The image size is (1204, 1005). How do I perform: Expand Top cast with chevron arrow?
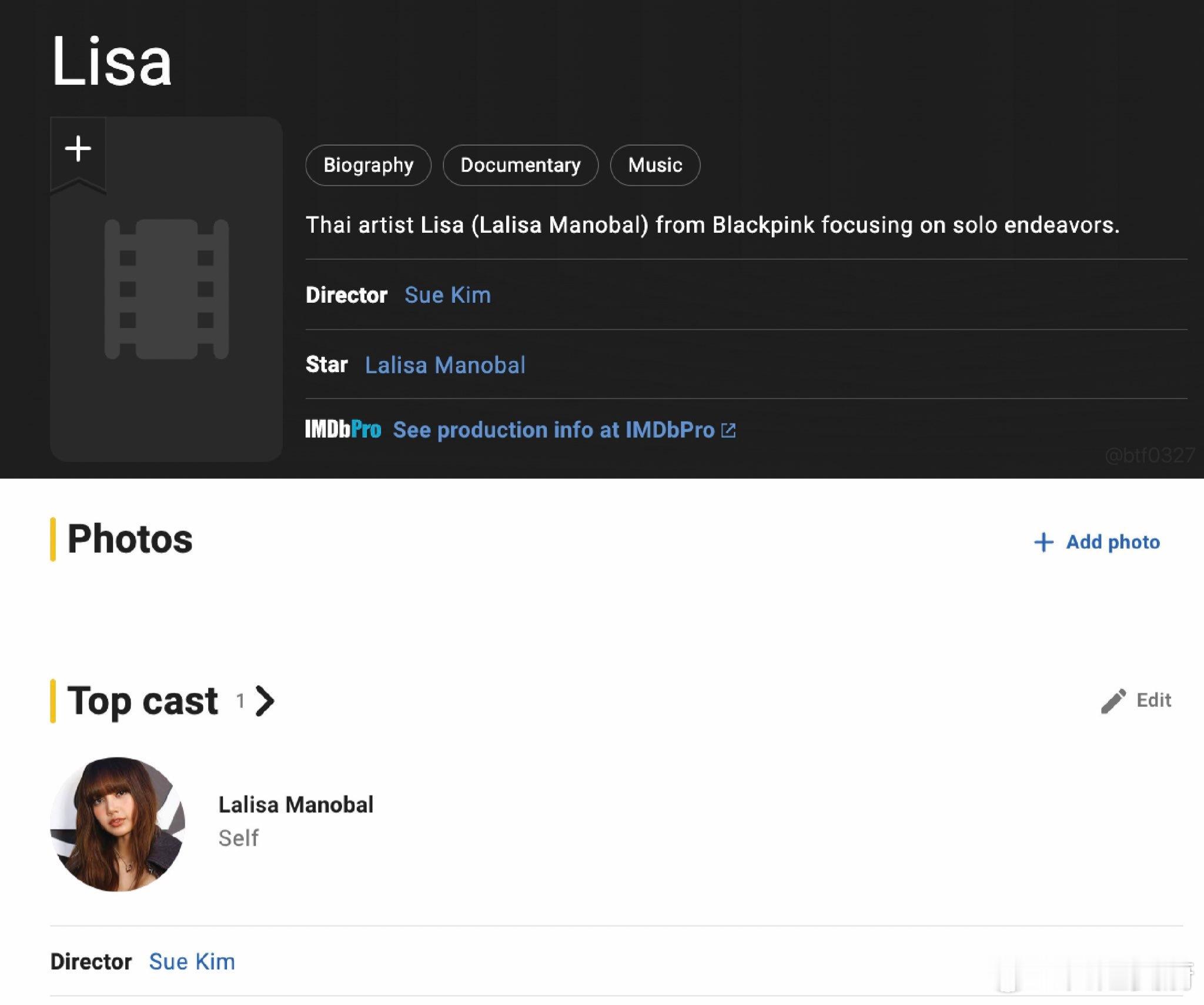(x=265, y=701)
